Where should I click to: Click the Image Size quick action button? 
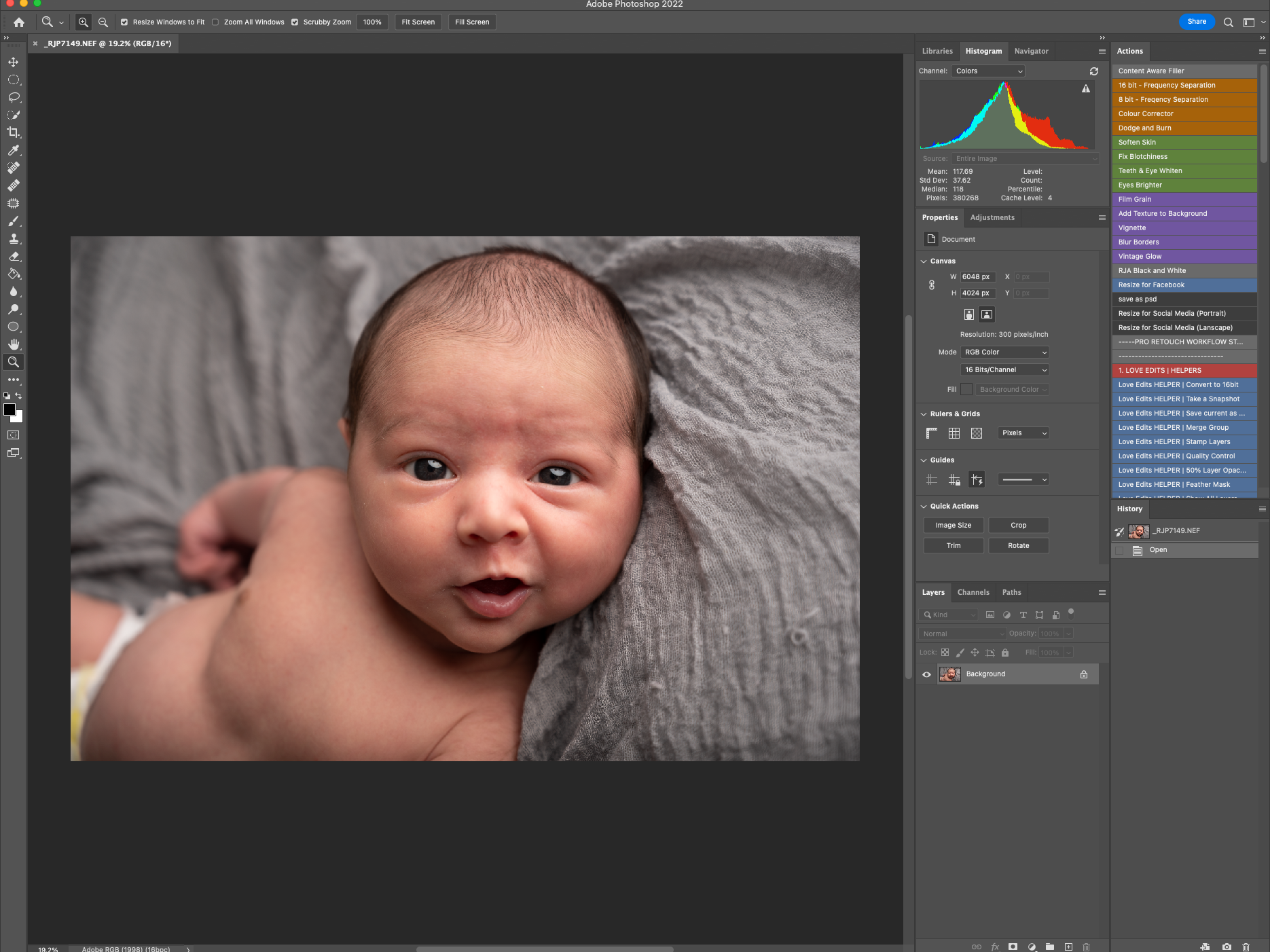[x=953, y=526]
